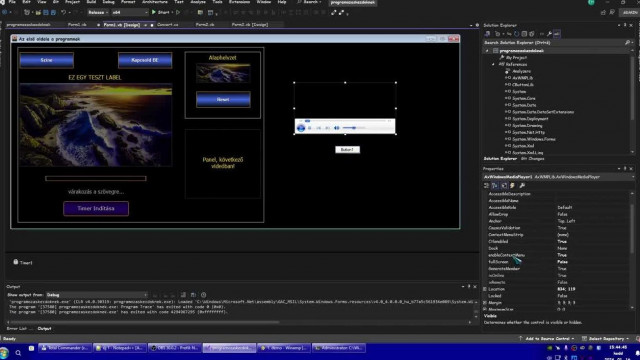Click play button on media player control
The width and height of the screenshot is (640, 360).
pos(301,128)
